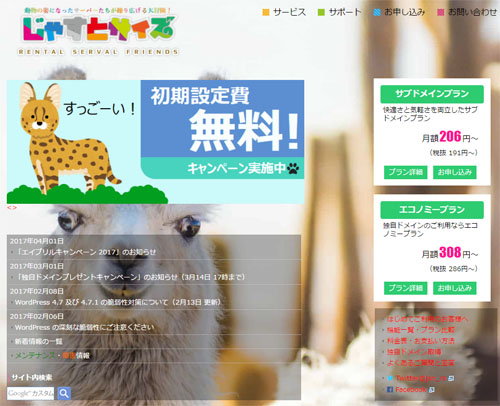Click the 2017年02月08日 date text
Image resolution: width=500 pixels, height=406 pixels.
37,291
